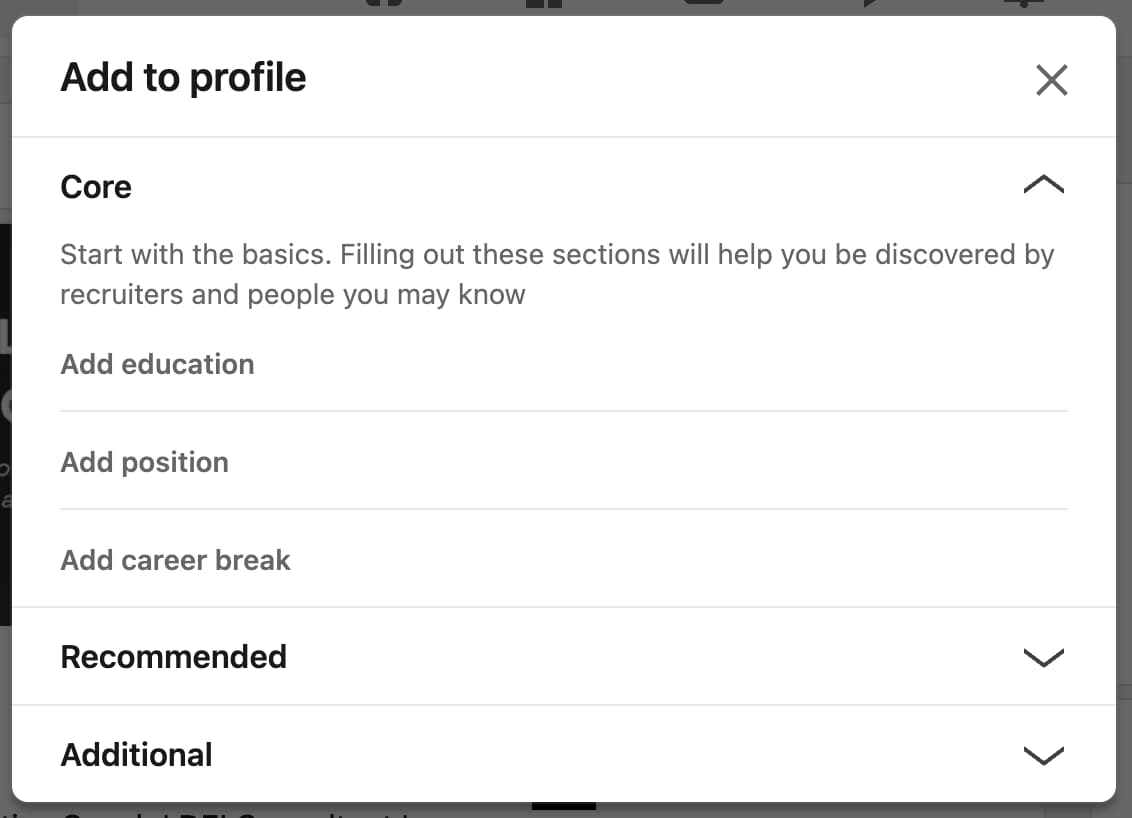Expand the Recommended section chevron

click(1043, 657)
